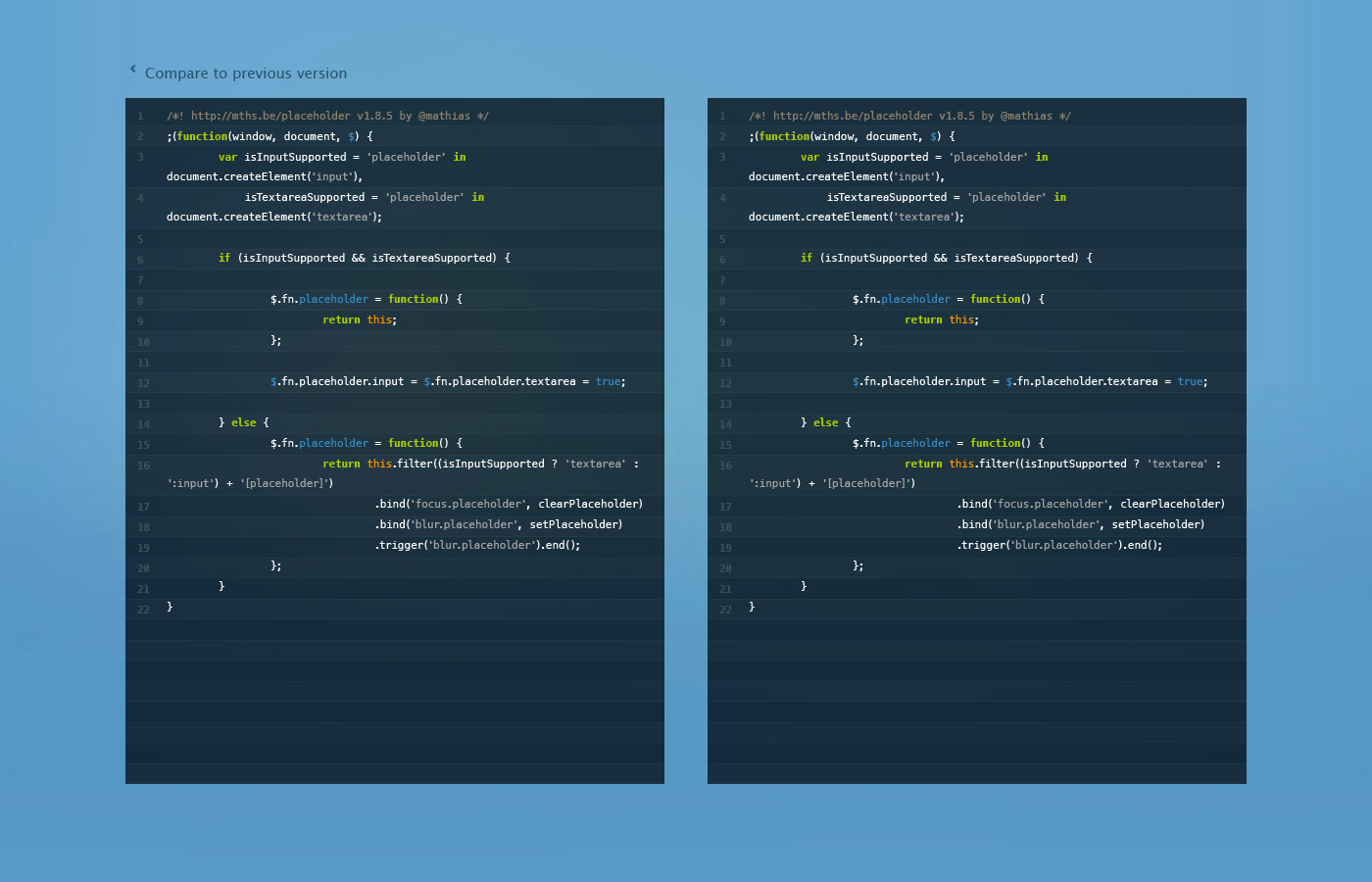Click line number 1 in left panel gutter
The width and height of the screenshot is (1372, 882).
(x=141, y=116)
